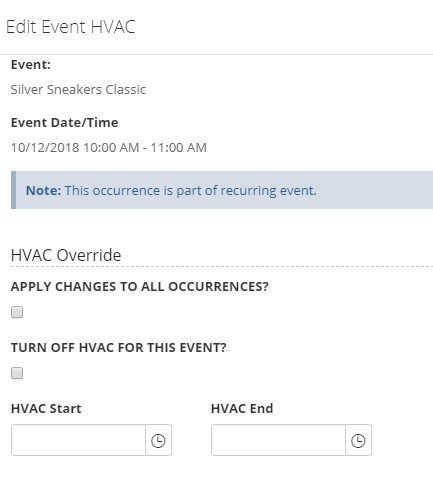The width and height of the screenshot is (433, 478).
Task: Click the 10/12/2018 10:00 AM date text
Action: (75, 147)
